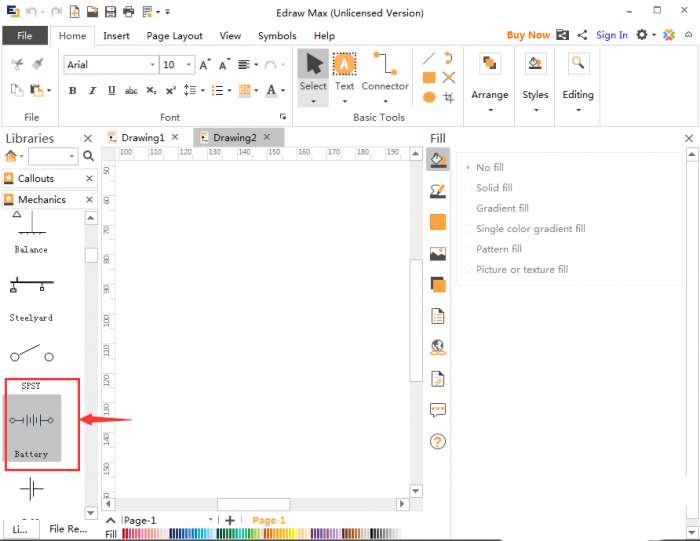Image resolution: width=700 pixels, height=541 pixels.
Task: Click the library search magnifier icon
Action: [x=88, y=157]
